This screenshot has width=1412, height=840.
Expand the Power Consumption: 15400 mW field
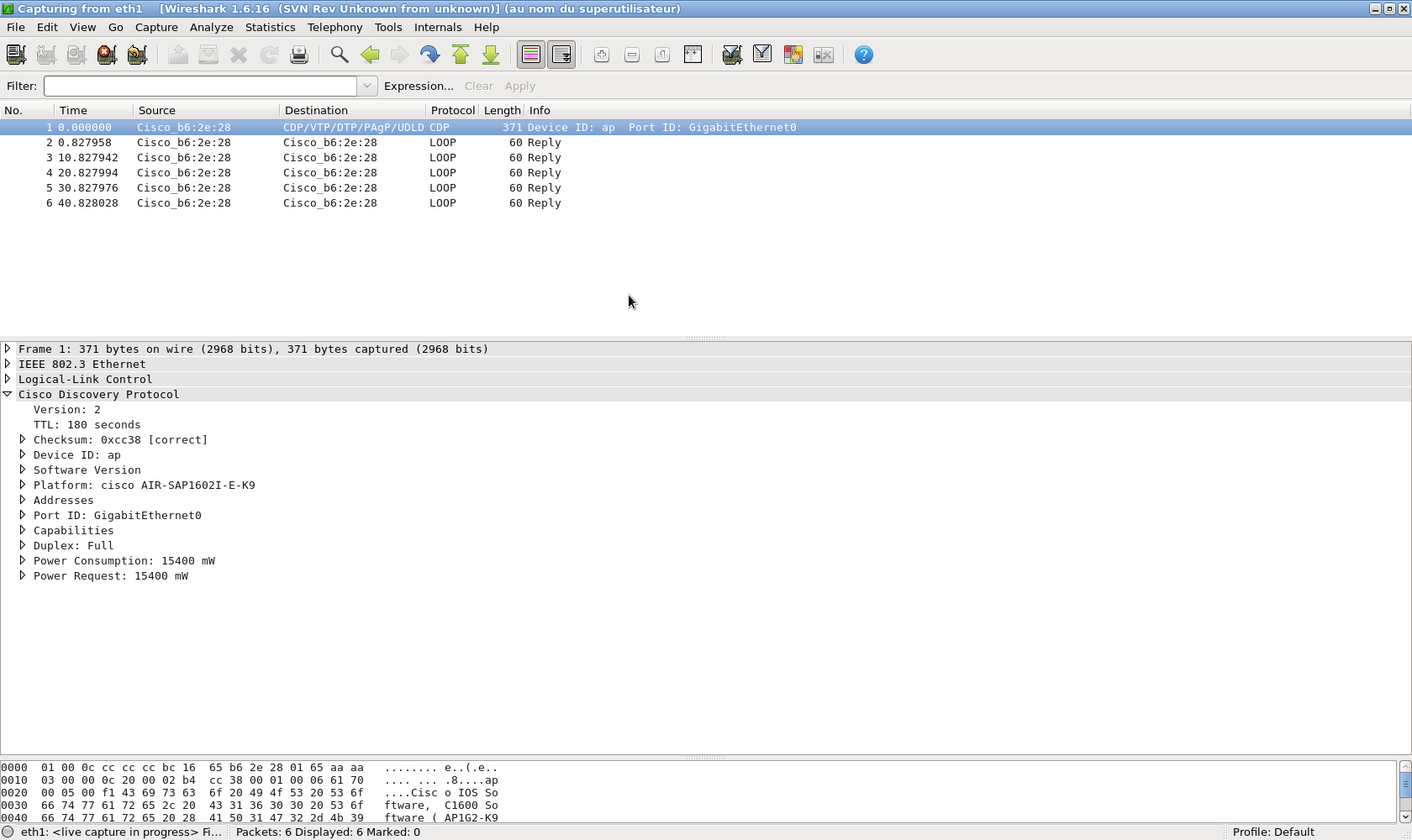(x=23, y=560)
